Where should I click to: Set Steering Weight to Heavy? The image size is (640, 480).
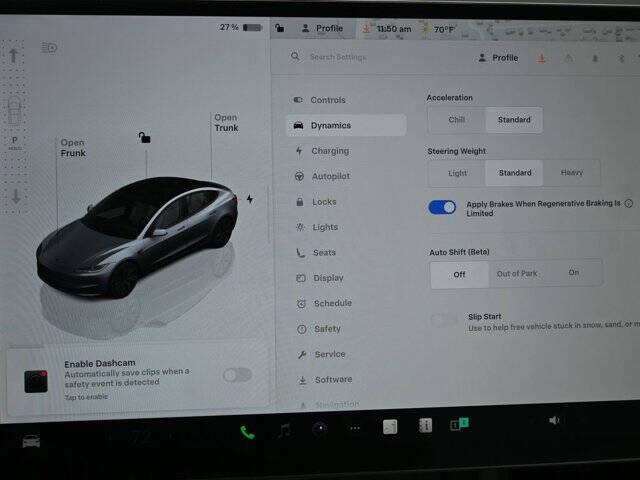pyautogui.click(x=571, y=173)
